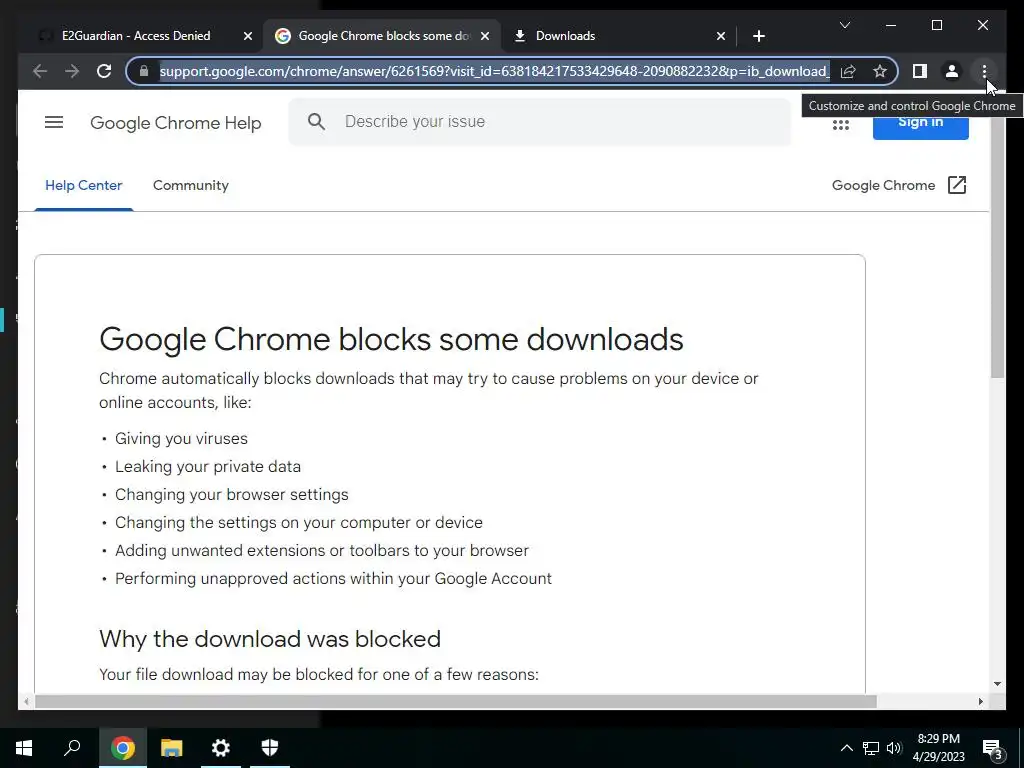Close the Google Chrome blocks tab
The height and width of the screenshot is (768, 1024).
pos(485,36)
